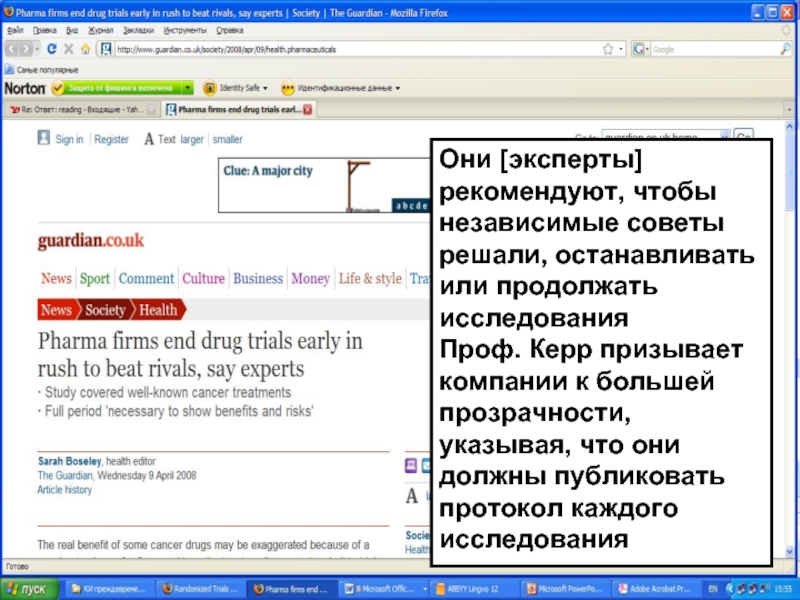
Task: Open the Norton phishing protection dropdown
Action: click(x=188, y=88)
